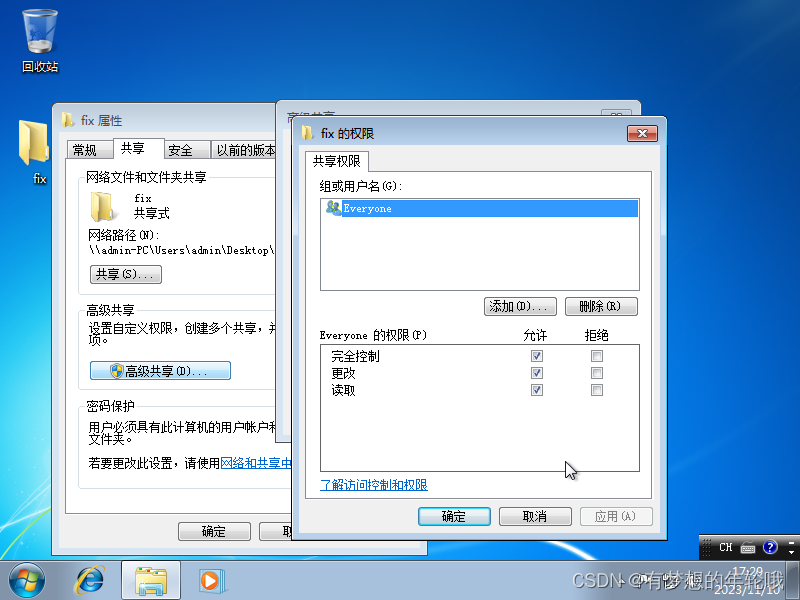The height and width of the screenshot is (600, 800).
Task: Click the Start orb
Action: point(27,580)
